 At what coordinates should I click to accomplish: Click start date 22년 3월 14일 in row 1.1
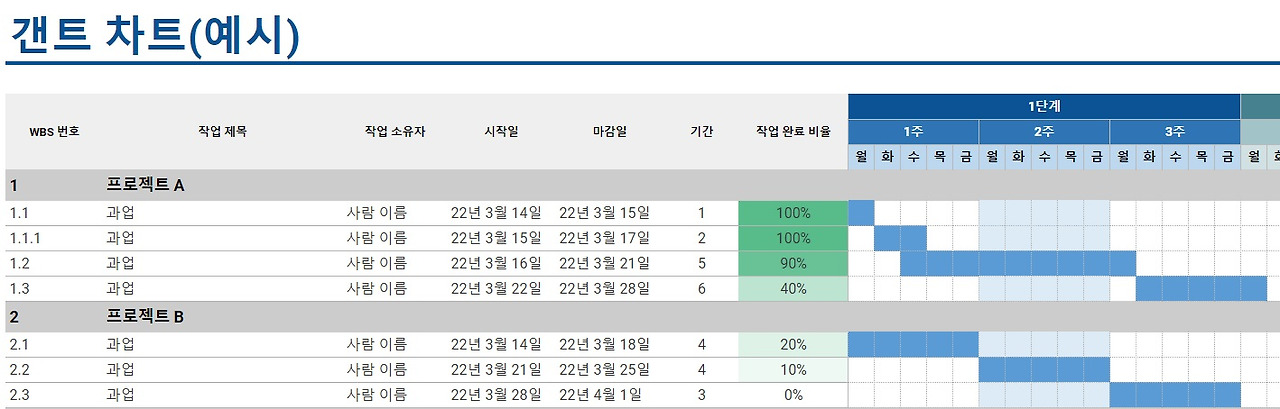tap(496, 213)
